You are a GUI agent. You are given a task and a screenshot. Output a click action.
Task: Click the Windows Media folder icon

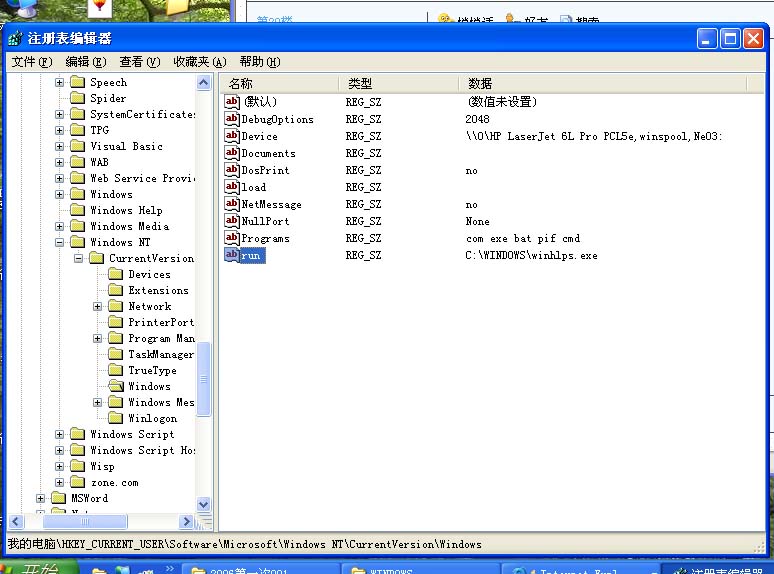click(77, 226)
